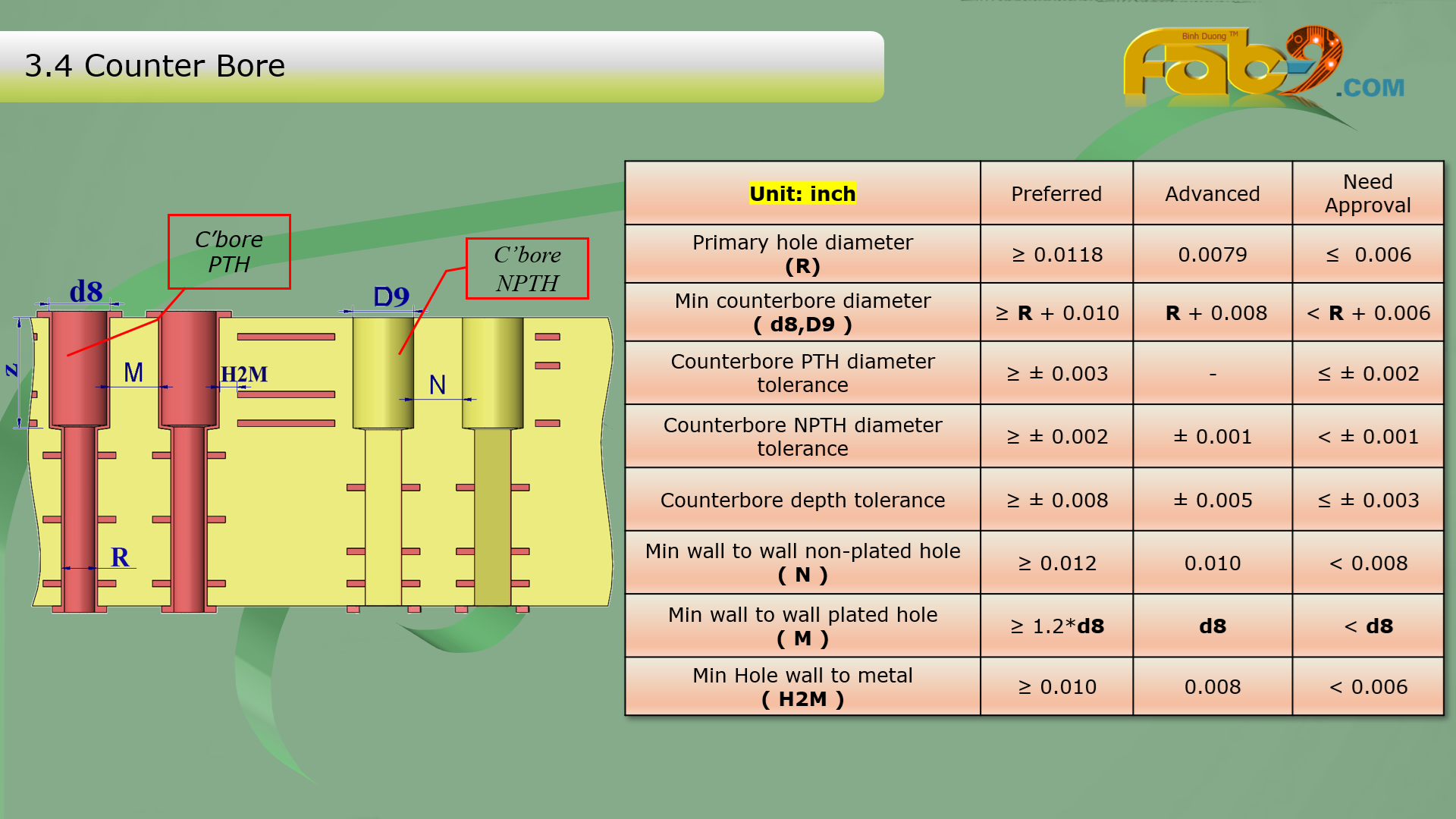Click the ≥ 0.0118 preferred value cell
Image resolution: width=1456 pixels, height=819 pixels.
[x=1056, y=254]
